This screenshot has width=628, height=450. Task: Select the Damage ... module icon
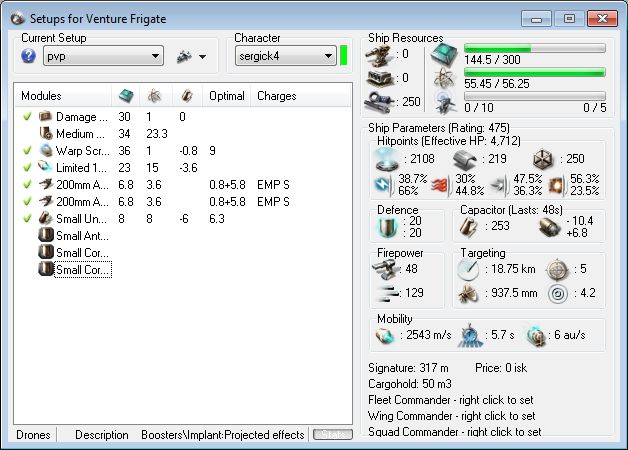click(x=46, y=116)
